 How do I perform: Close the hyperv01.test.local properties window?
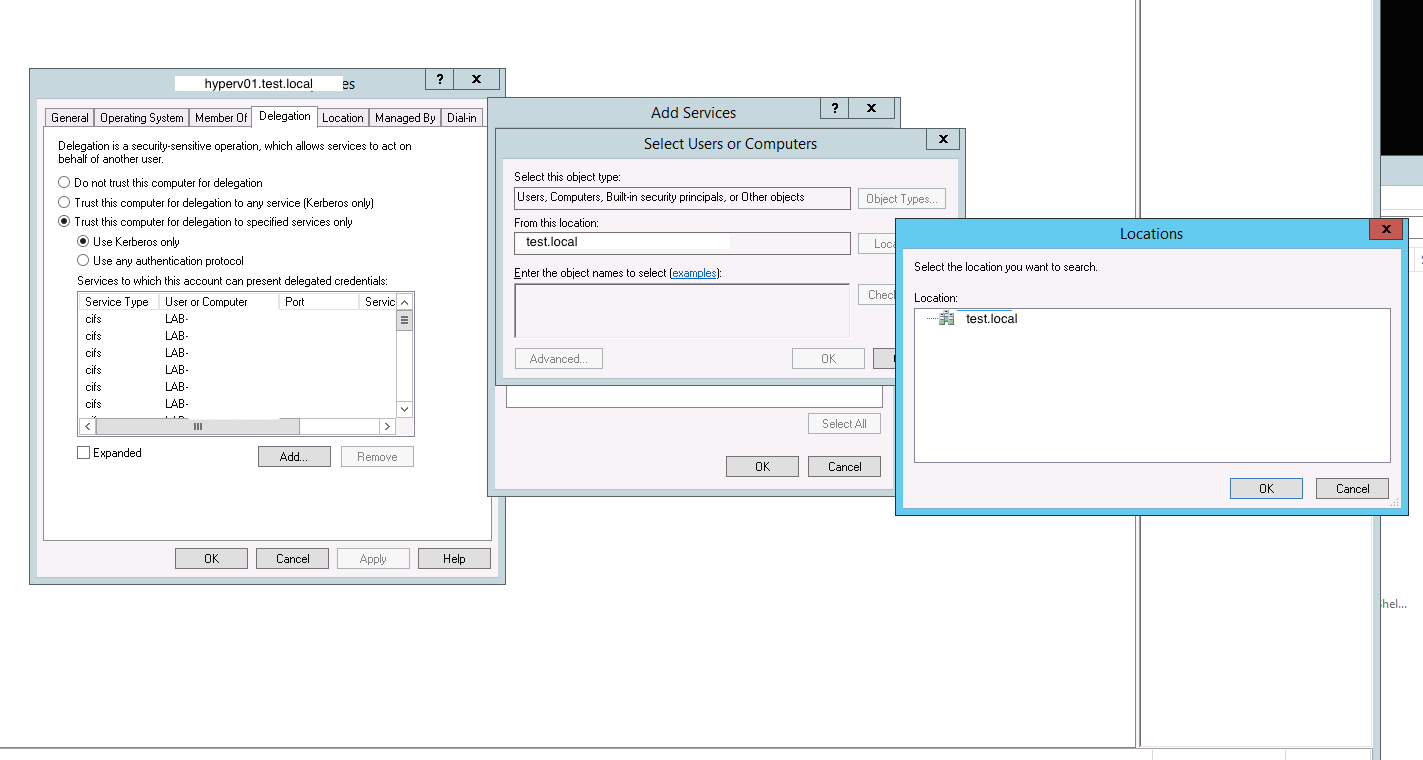point(477,79)
